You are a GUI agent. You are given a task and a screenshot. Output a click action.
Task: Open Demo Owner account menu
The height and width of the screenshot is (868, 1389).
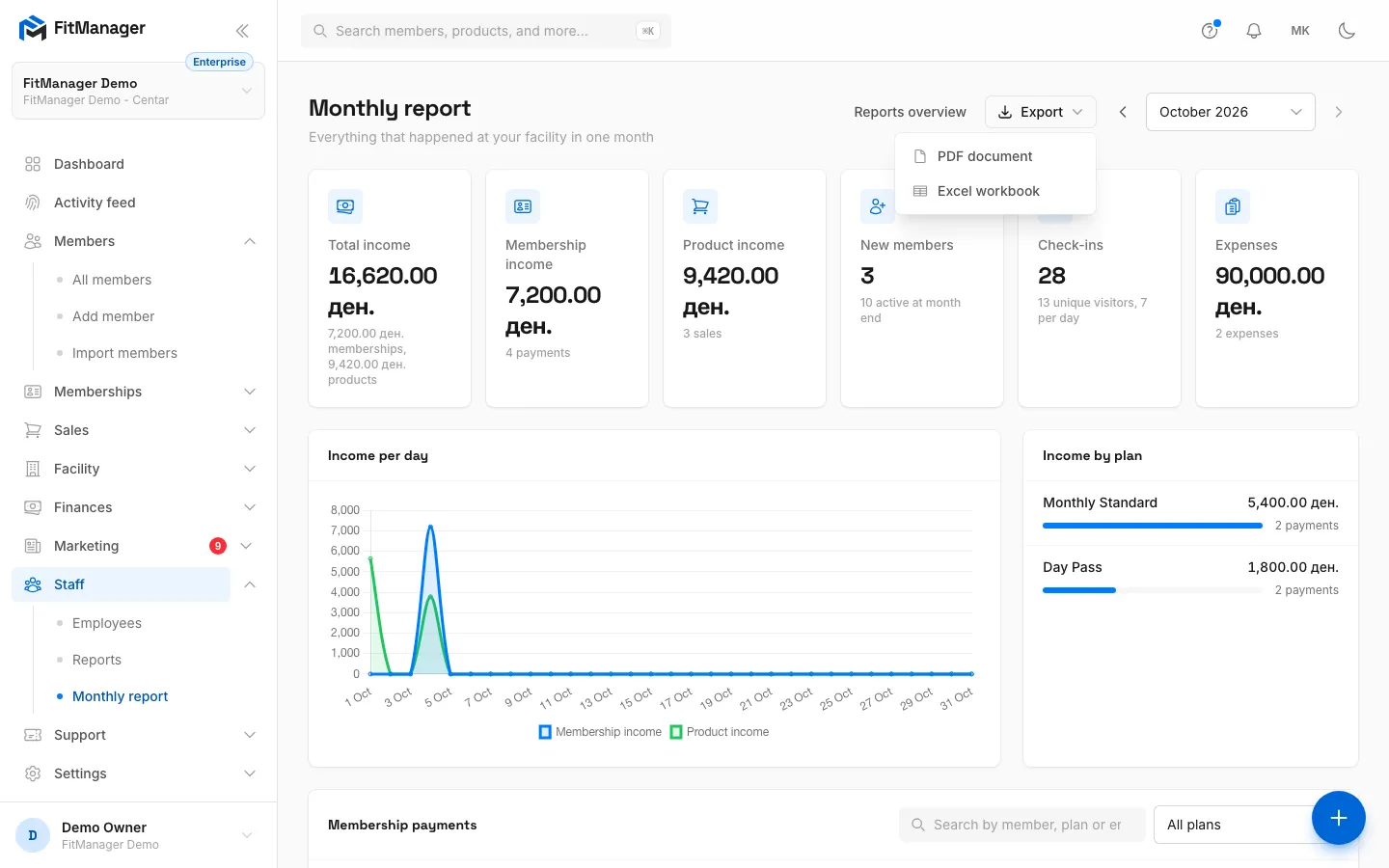[138, 835]
